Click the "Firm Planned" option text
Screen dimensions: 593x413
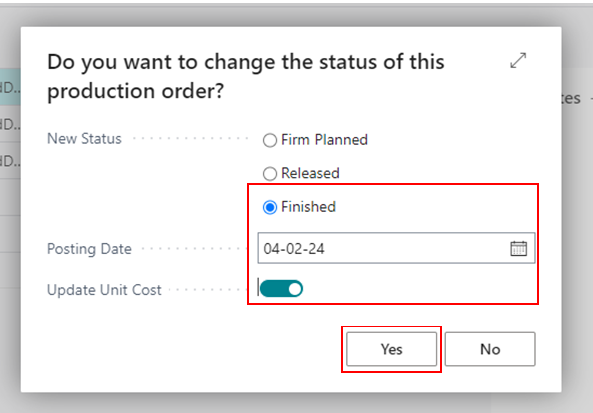click(x=324, y=140)
